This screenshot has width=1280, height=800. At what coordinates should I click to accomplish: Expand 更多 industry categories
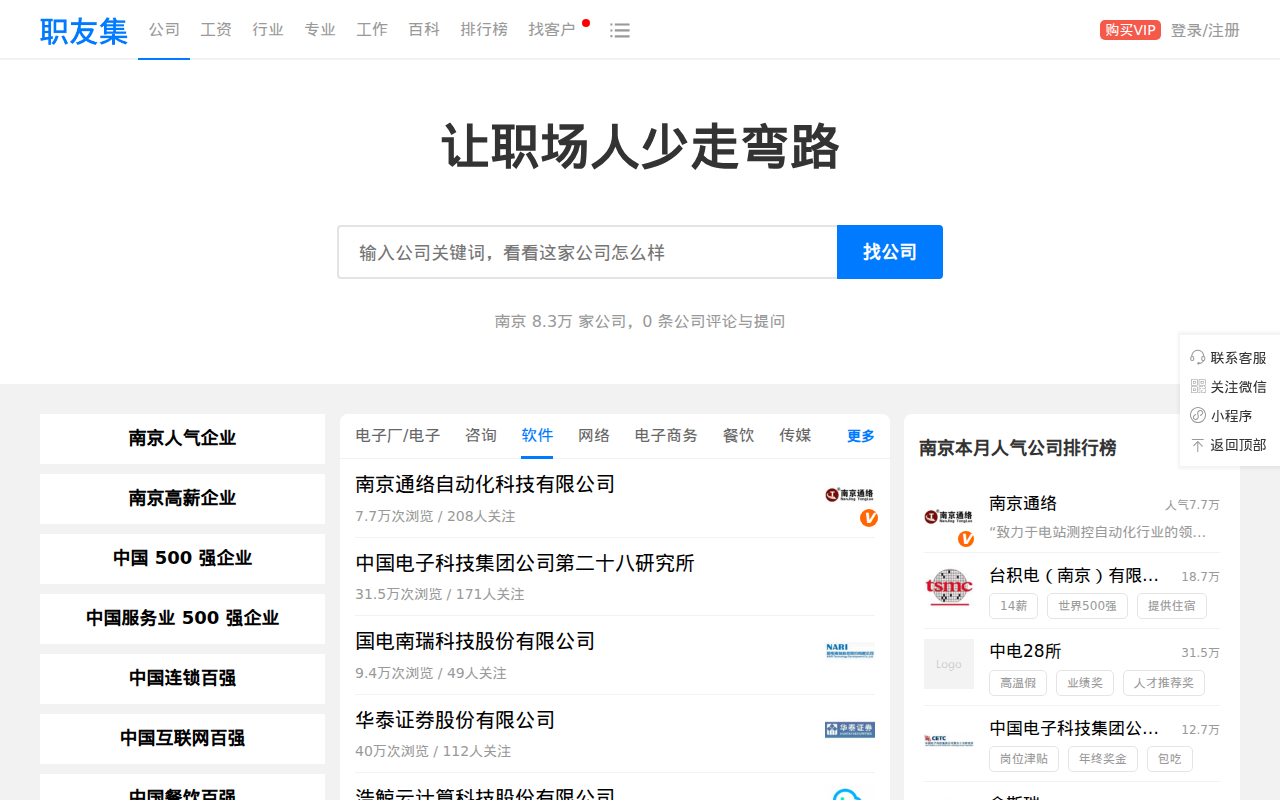(861, 436)
